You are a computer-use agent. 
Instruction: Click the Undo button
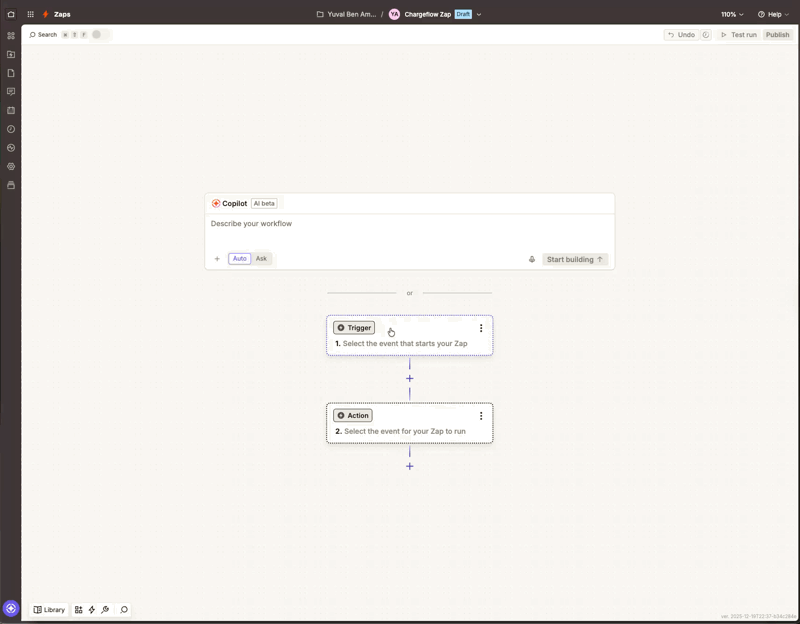tap(681, 35)
